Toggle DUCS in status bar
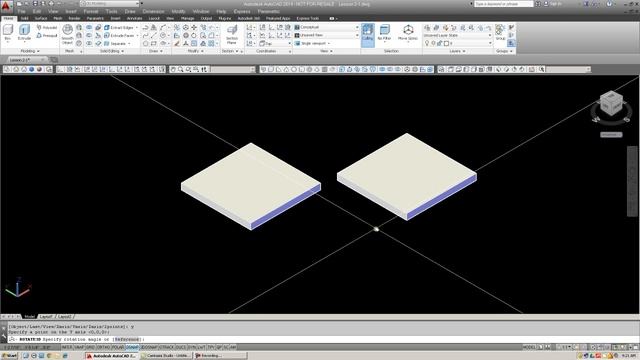 (181, 347)
